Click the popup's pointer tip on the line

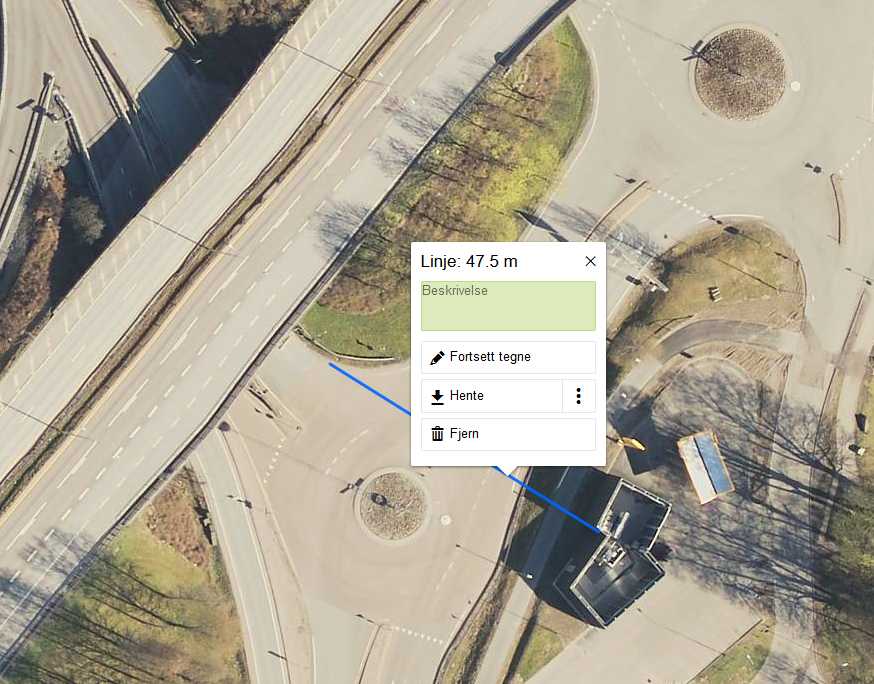(x=507, y=474)
